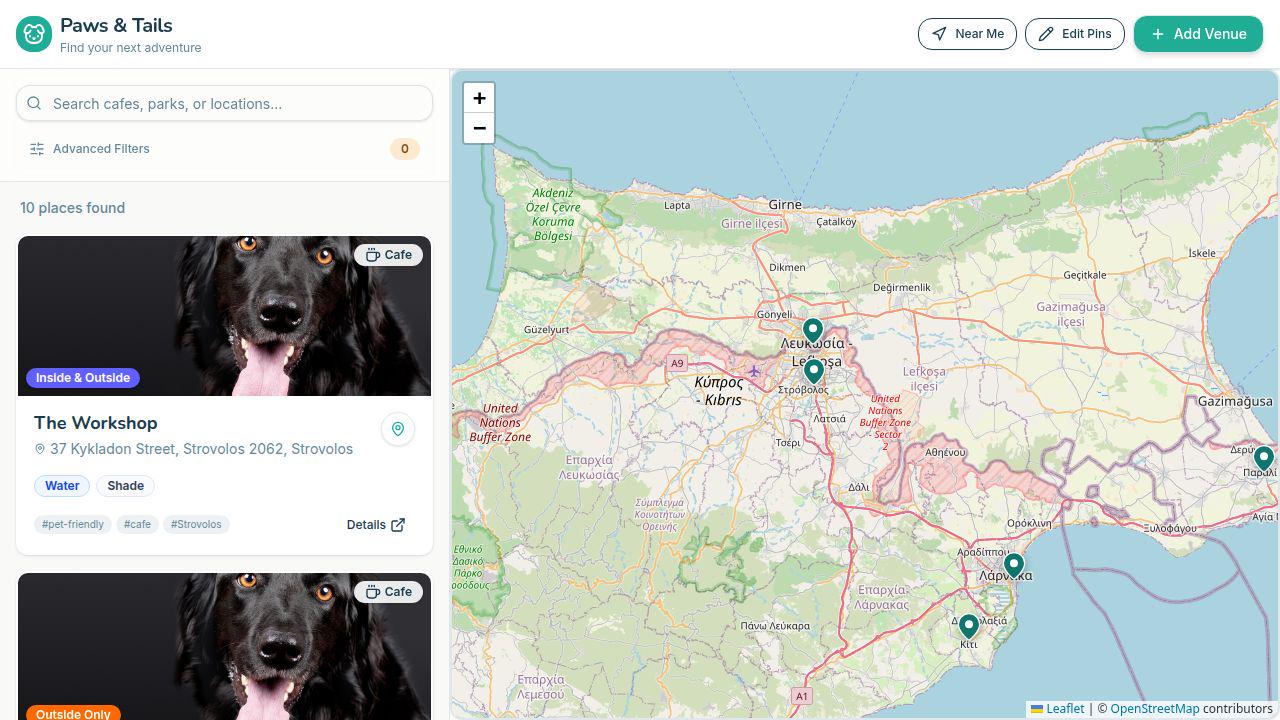Toggle the Water amenity tag
The width and height of the screenshot is (1280, 720).
point(62,486)
